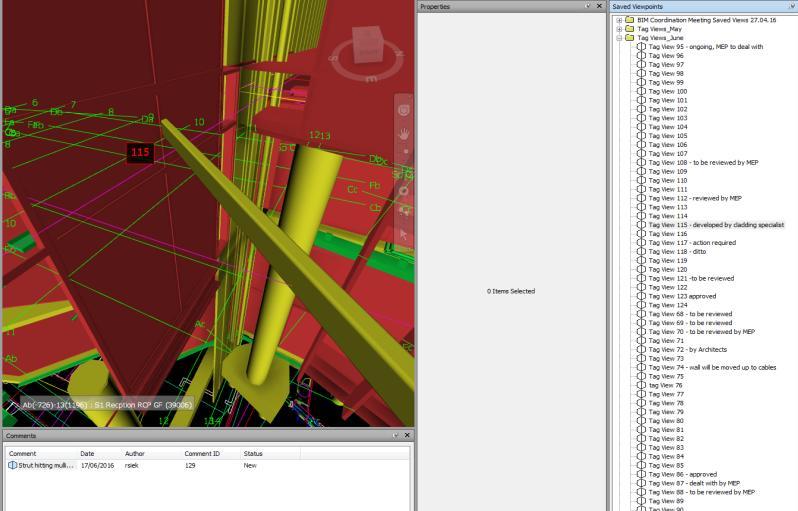Select the Pan hand tool
The image size is (798, 511).
tap(404, 134)
